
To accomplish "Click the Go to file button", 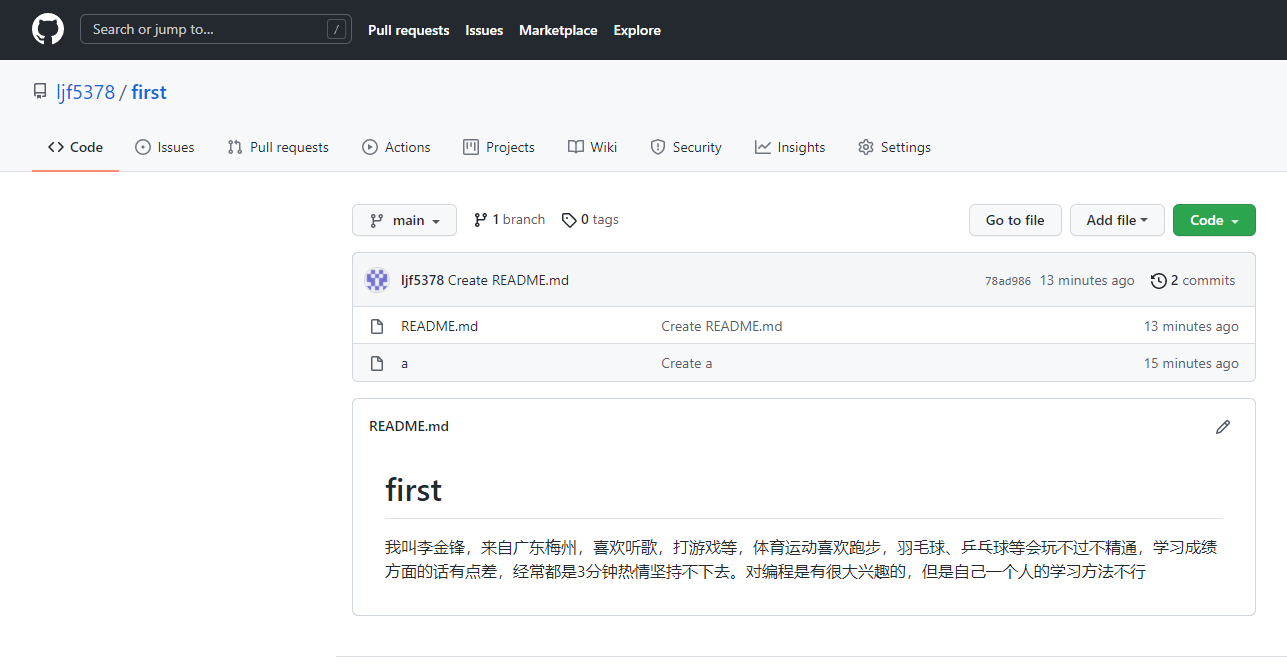I will (x=1015, y=220).
